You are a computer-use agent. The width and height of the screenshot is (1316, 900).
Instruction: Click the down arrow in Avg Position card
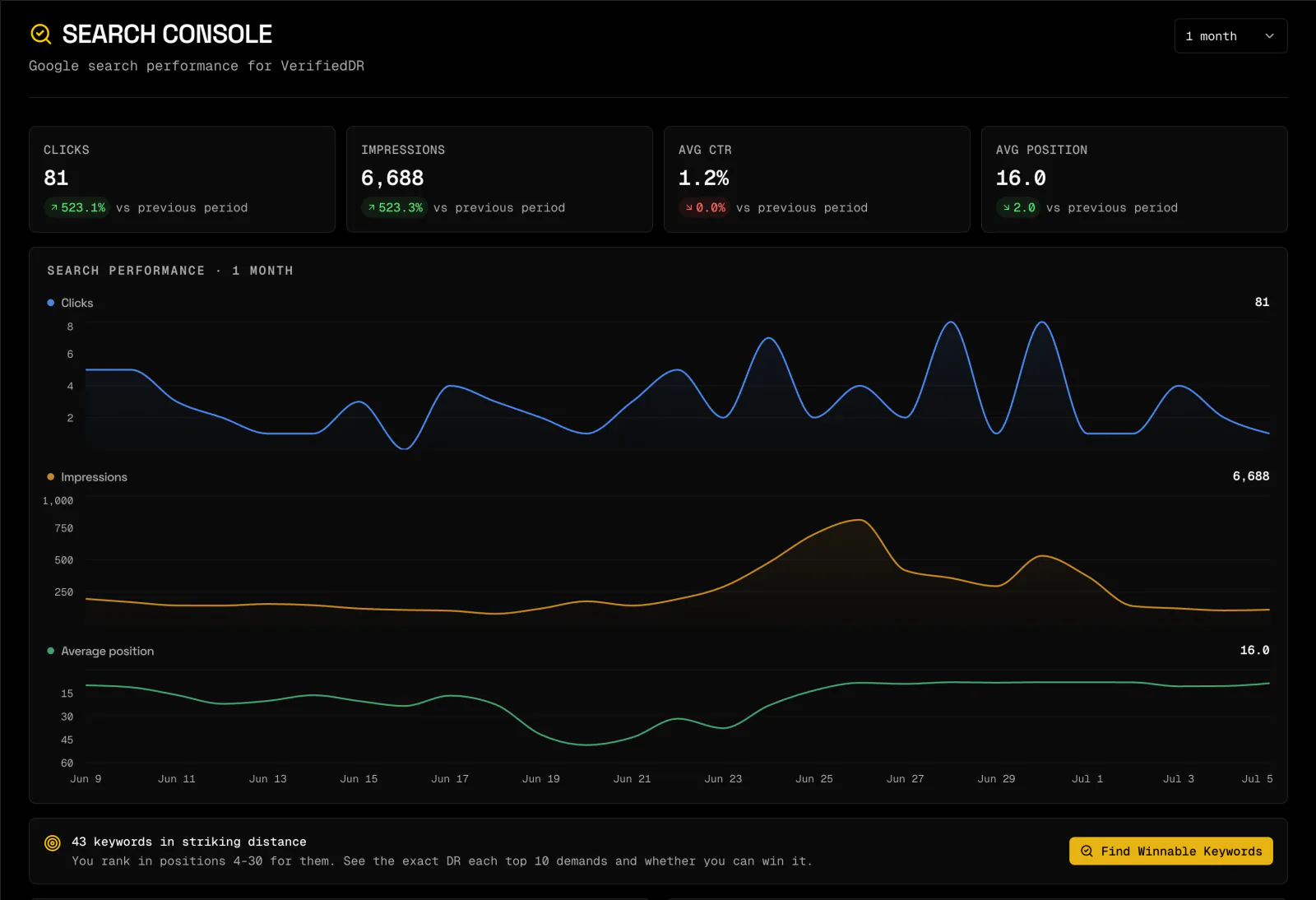1007,208
